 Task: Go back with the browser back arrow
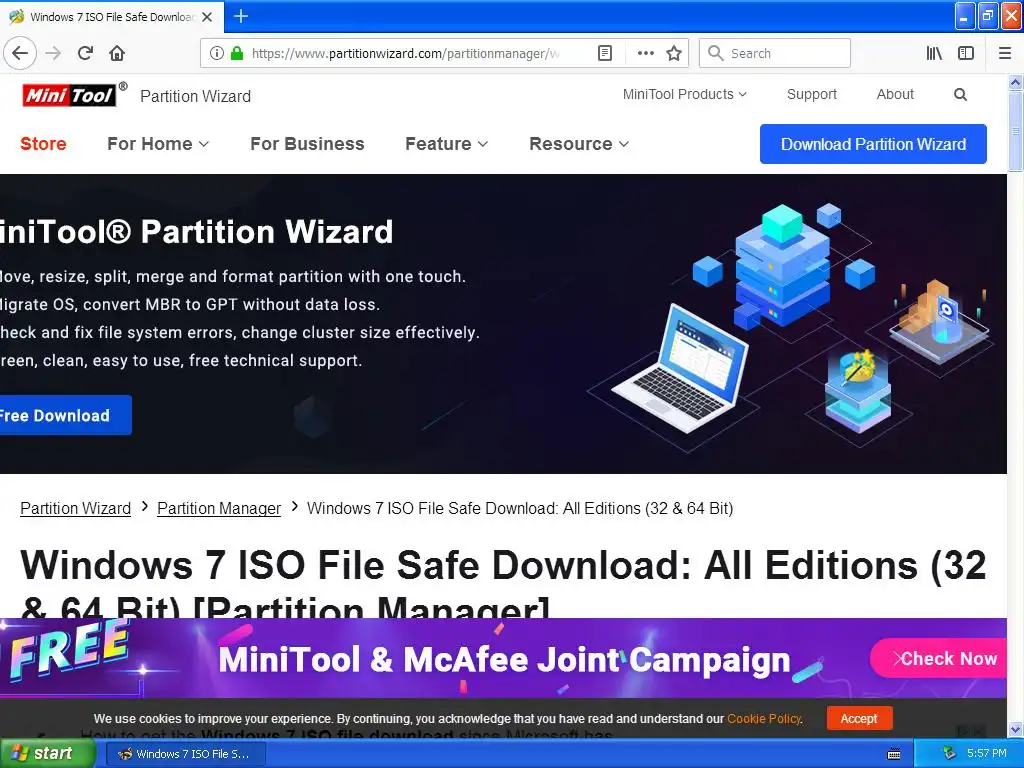click(x=20, y=53)
